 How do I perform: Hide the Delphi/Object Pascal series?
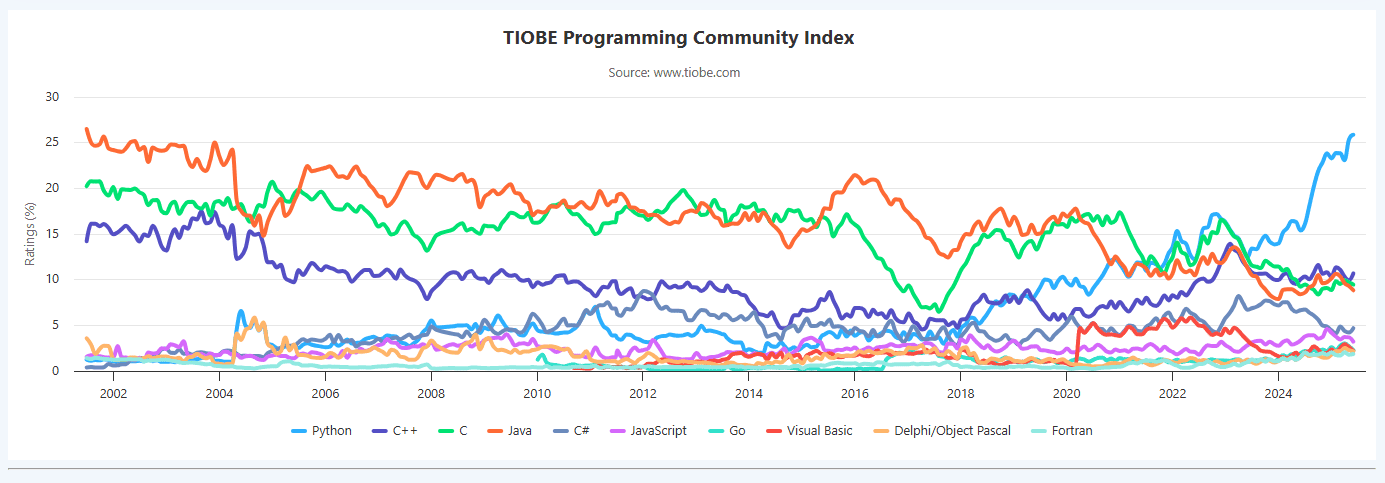(942, 431)
